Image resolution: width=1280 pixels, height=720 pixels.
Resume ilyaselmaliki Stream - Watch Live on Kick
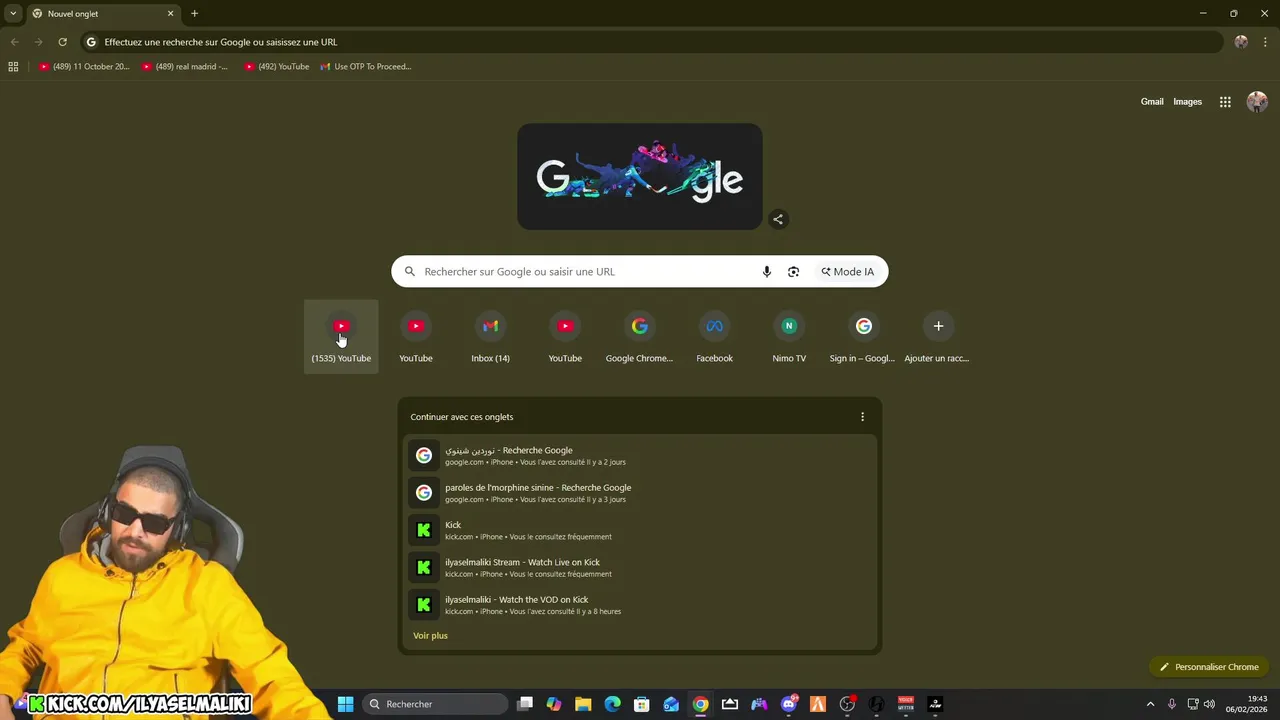[x=640, y=567]
